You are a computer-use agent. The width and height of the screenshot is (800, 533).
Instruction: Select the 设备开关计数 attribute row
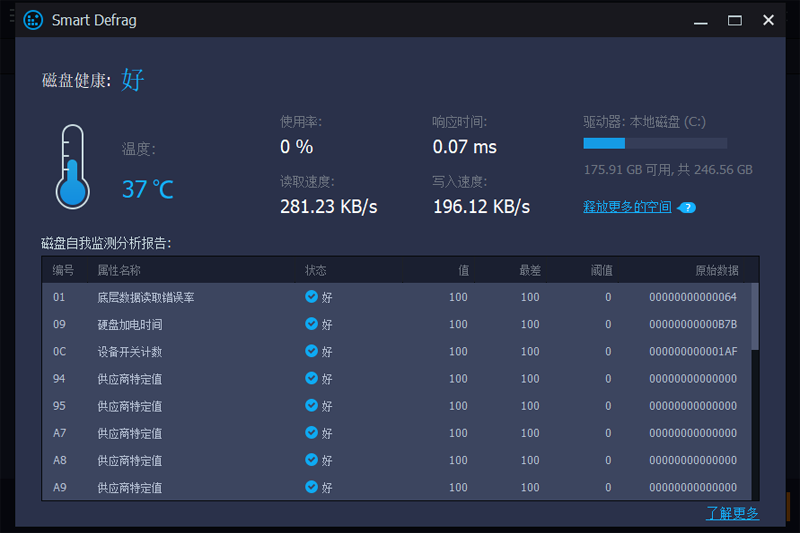397,351
